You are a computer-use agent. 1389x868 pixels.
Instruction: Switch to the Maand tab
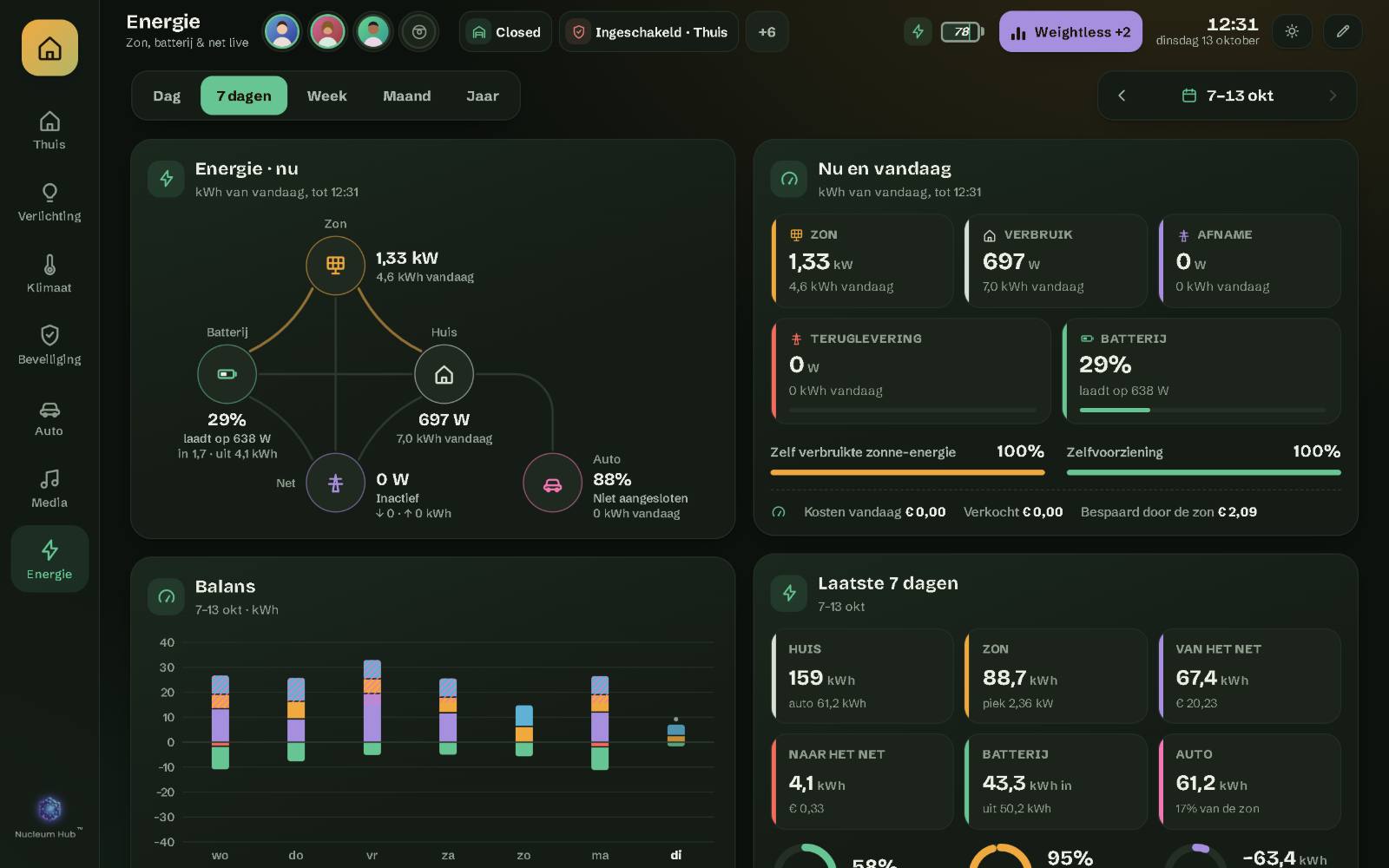point(407,95)
